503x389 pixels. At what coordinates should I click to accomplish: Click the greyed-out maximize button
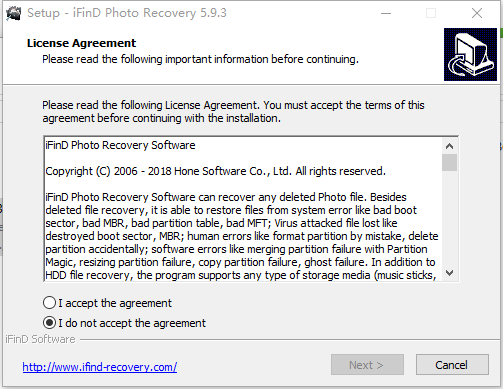pos(431,13)
